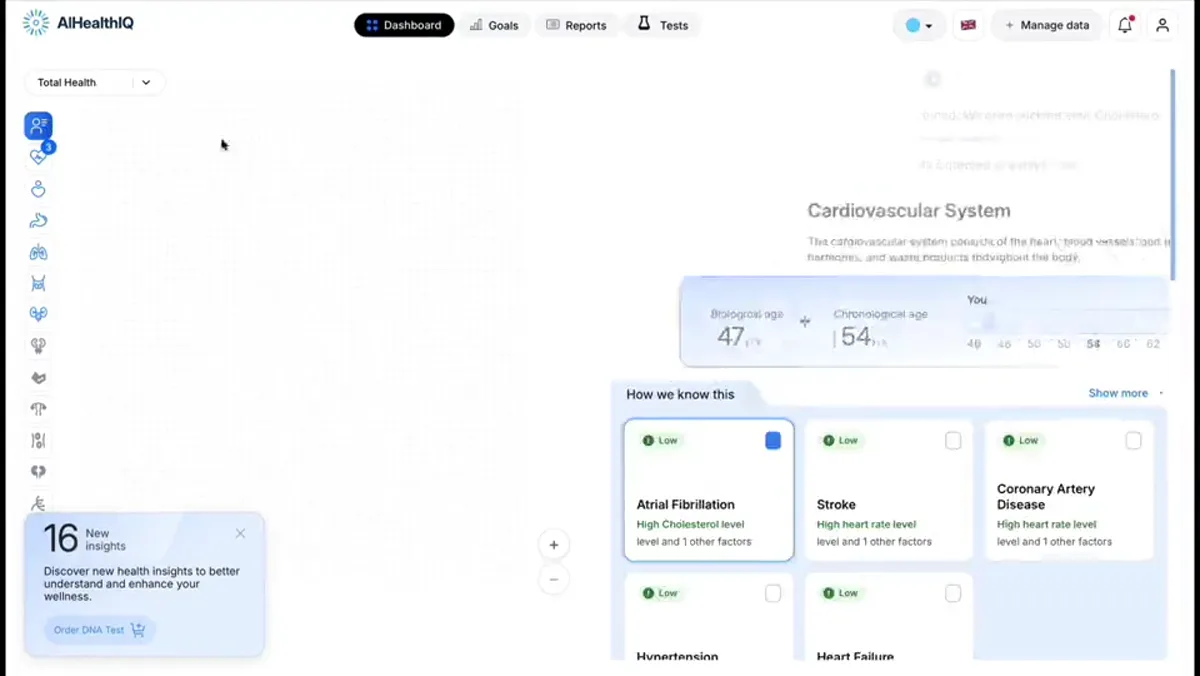Screen dimensions: 1200x676
Task: Click the 54 marker on age scale
Action: [x=1094, y=343]
